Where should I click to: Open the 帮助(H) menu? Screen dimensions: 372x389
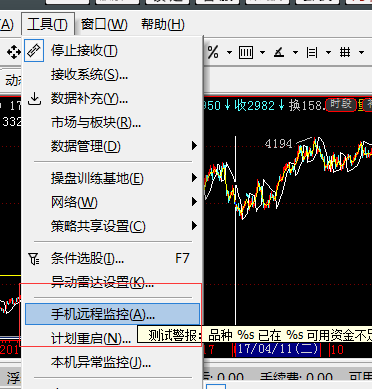coord(163,24)
